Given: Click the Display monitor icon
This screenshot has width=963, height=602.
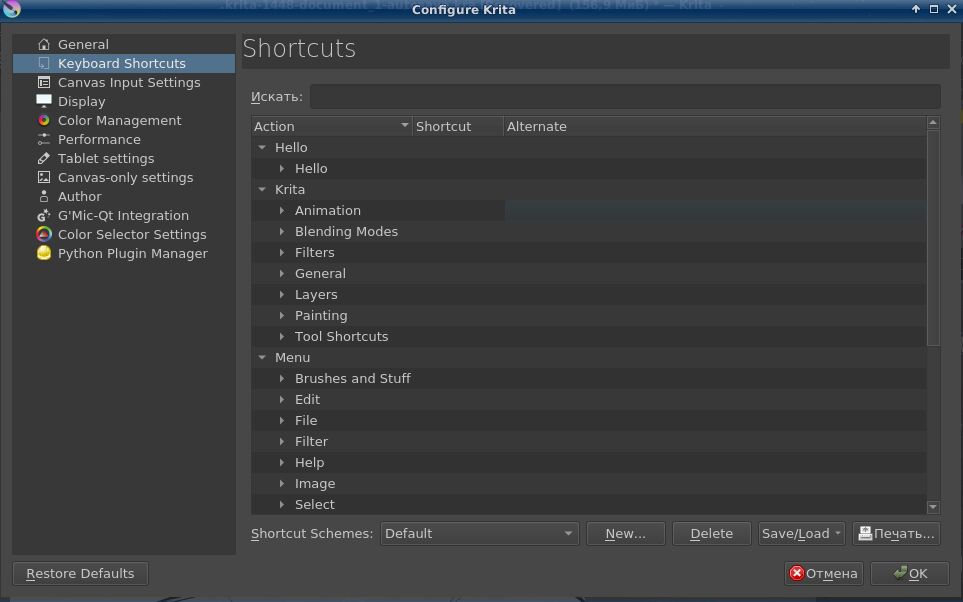Looking at the screenshot, I should (x=44, y=101).
